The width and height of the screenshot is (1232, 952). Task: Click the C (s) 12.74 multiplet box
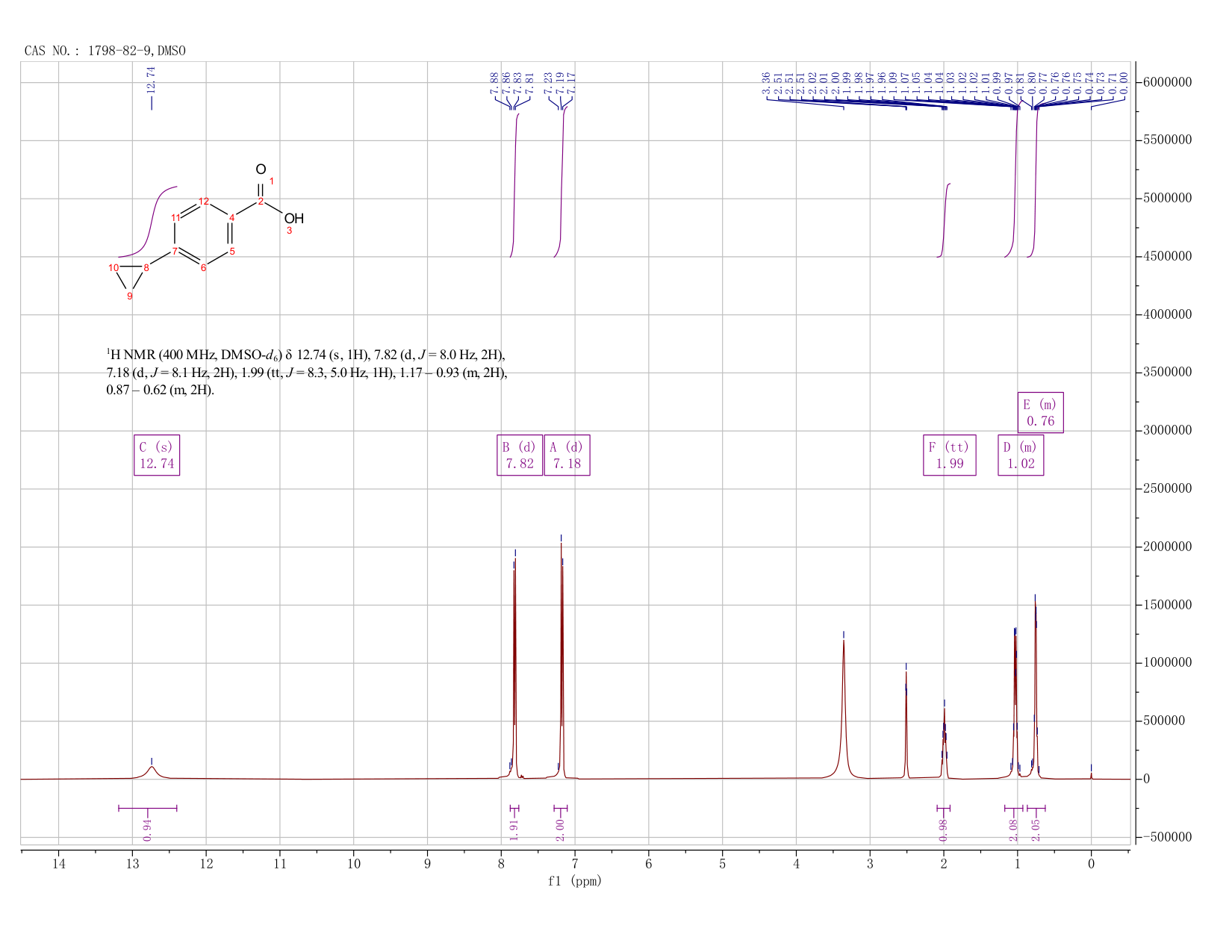(157, 455)
